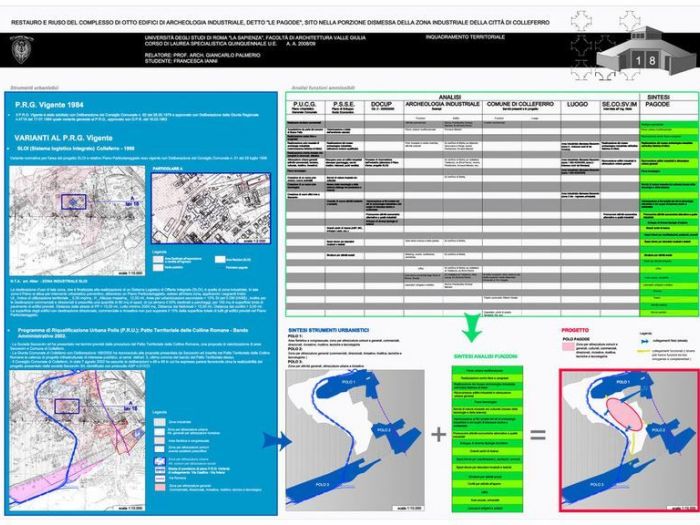Click the gray equals sign before Progetto
The height and width of the screenshot is (525, 700).
537,436
